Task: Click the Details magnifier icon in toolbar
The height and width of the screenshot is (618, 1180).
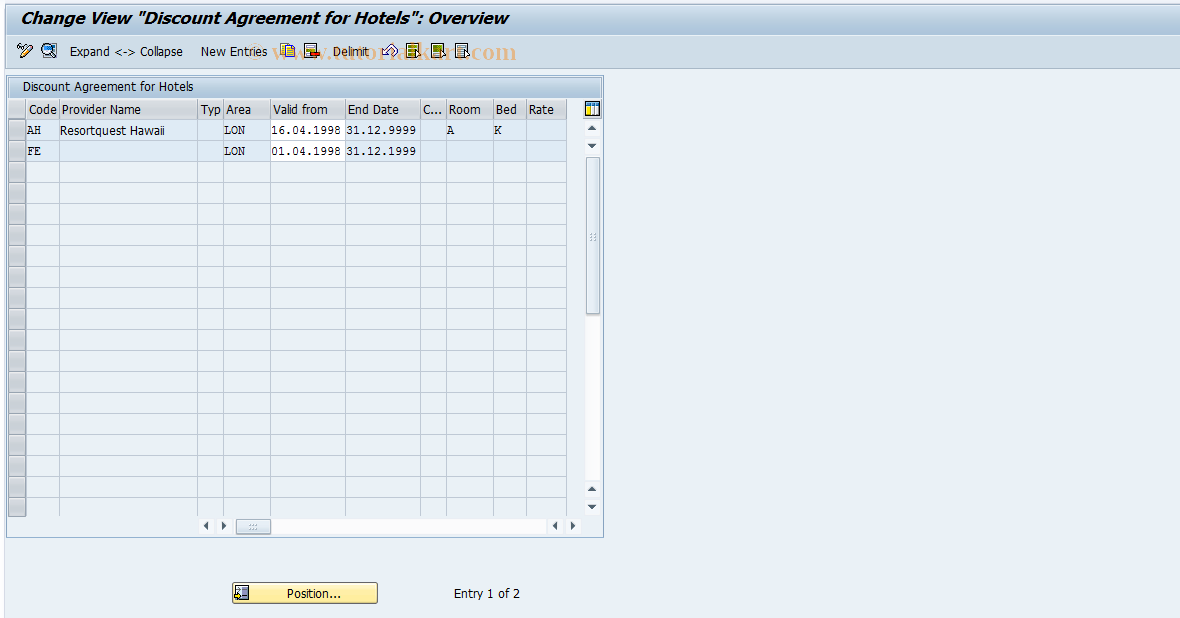Action: (49, 51)
